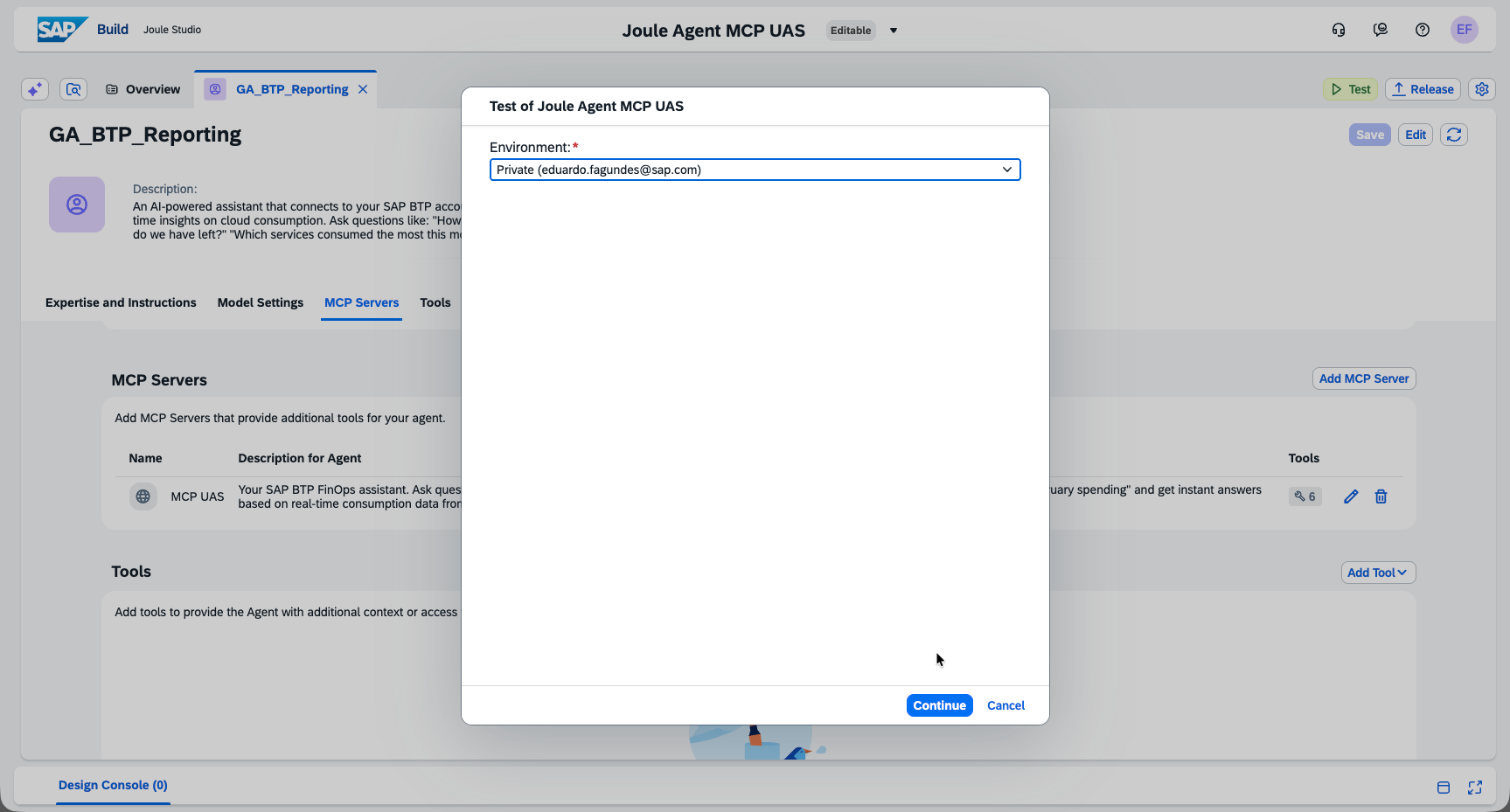Click Add MCP Server button
Image resolution: width=1510 pixels, height=812 pixels.
coord(1364,378)
